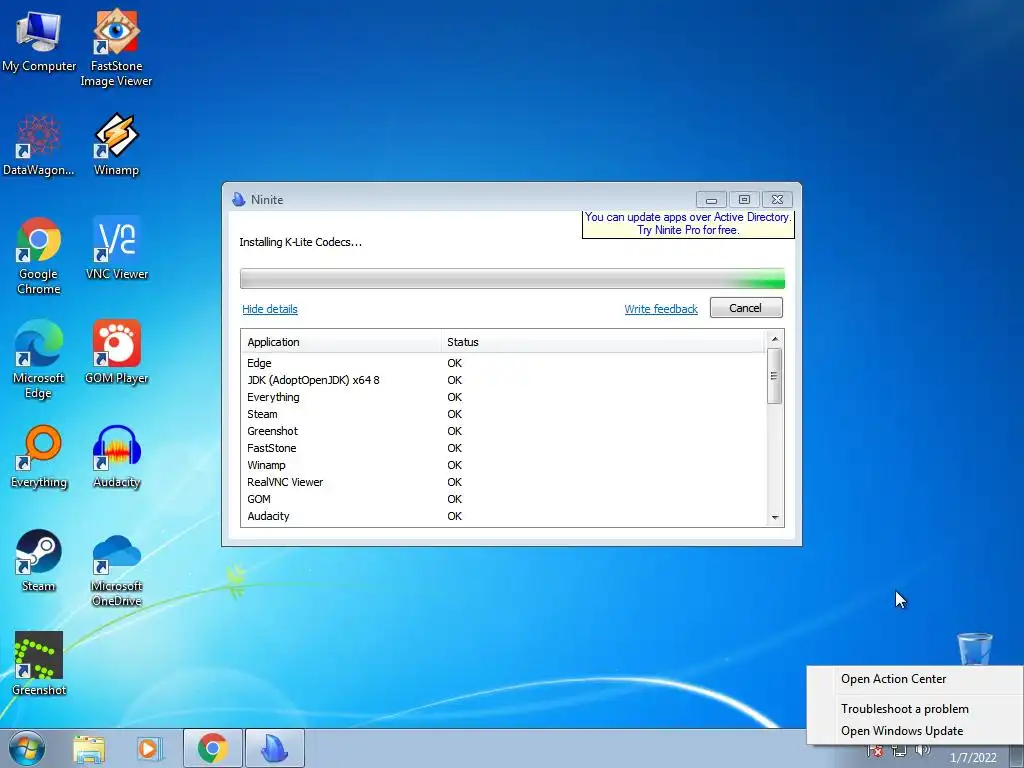The image size is (1024, 768).
Task: Click the Ninite icon in window title bar
Action: 239,199
